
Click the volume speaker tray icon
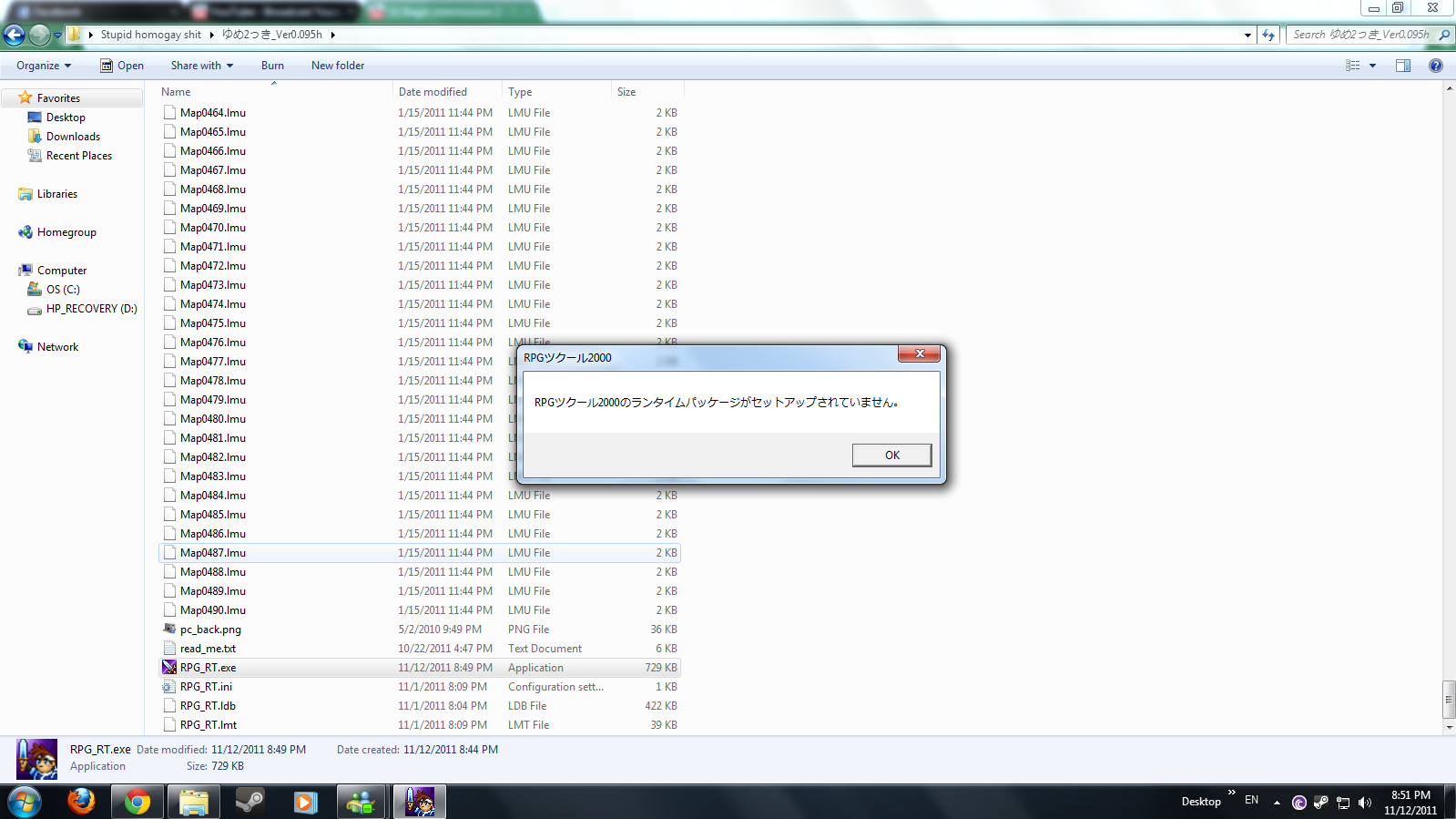coord(1364,803)
